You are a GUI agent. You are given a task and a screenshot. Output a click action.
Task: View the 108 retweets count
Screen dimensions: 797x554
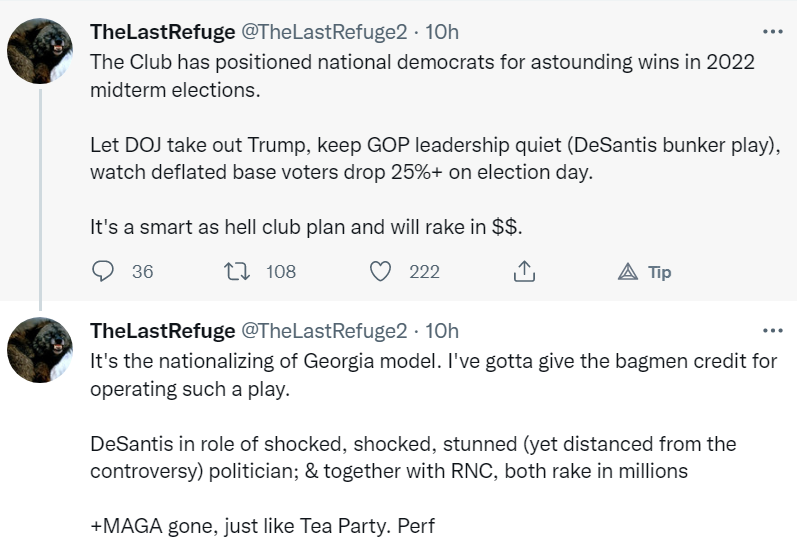[281, 271]
